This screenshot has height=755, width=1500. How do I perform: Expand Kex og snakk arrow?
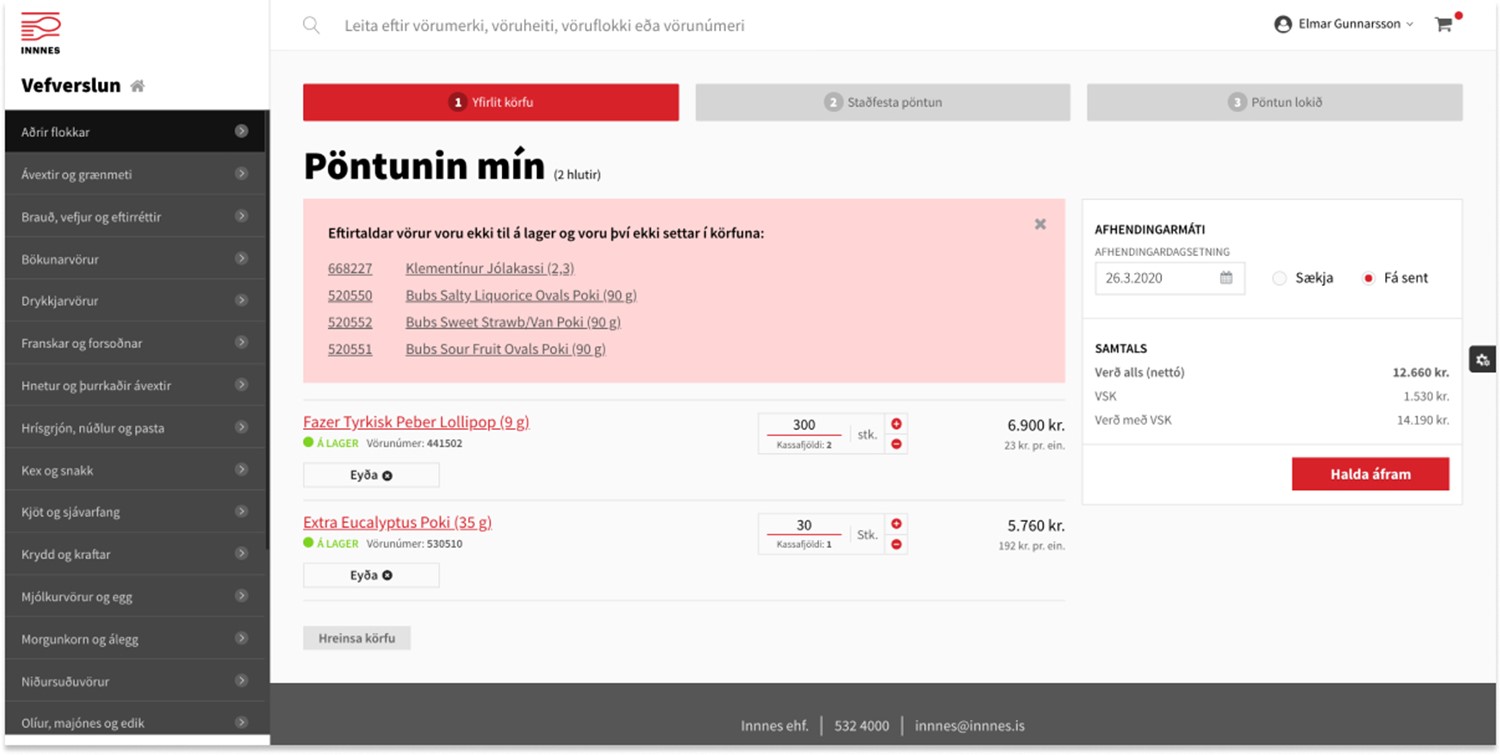241,469
